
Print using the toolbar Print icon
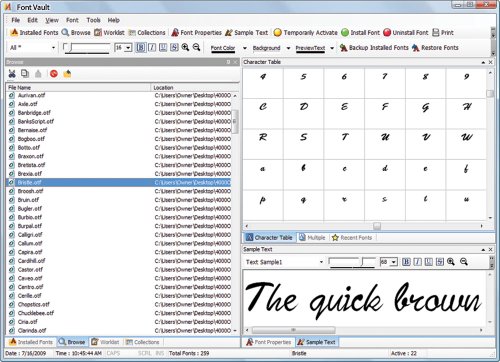pos(443,32)
